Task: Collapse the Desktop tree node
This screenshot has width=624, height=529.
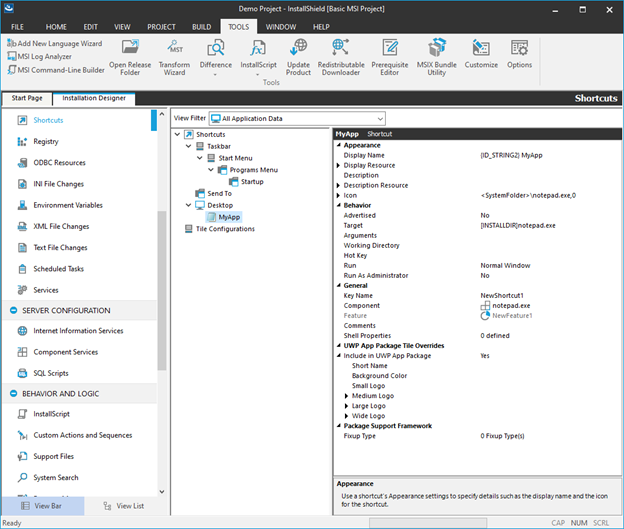Action: 189,205
